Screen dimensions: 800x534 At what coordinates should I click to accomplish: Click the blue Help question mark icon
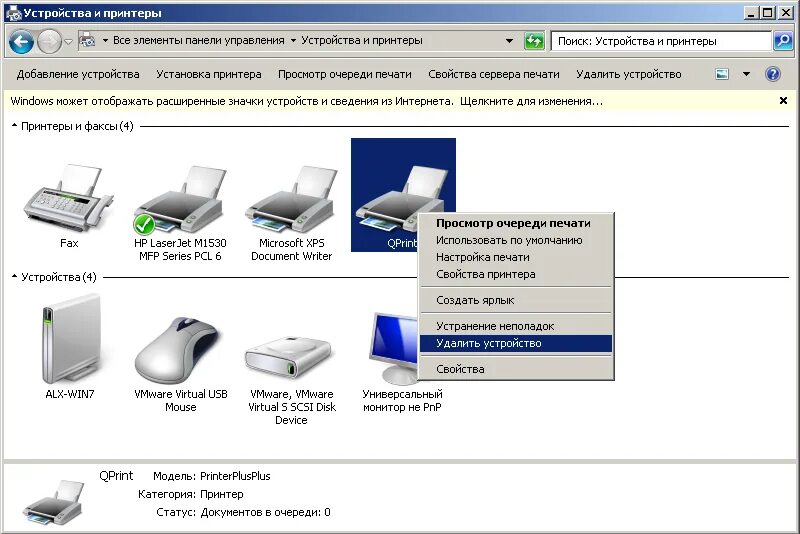(773, 74)
